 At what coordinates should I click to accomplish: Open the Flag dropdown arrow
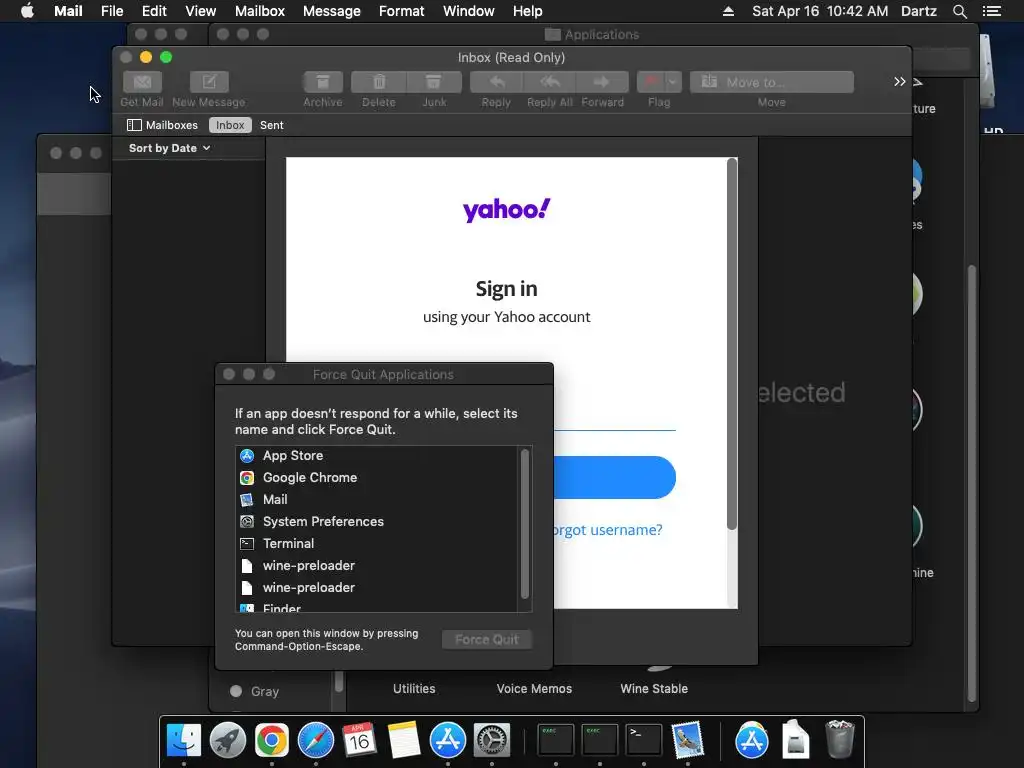[x=673, y=82]
